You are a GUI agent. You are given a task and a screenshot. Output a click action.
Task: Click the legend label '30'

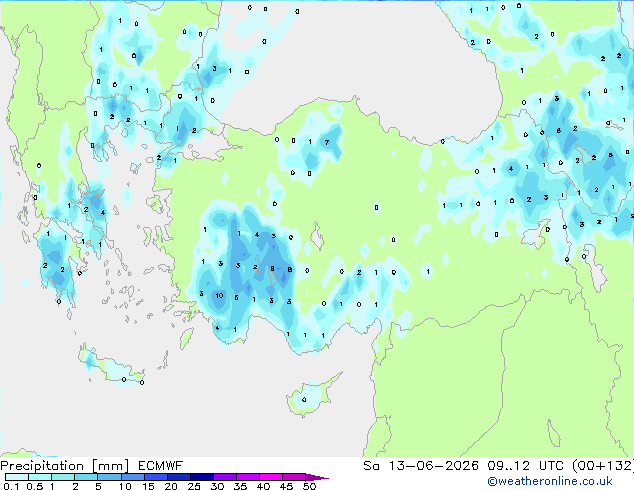[x=217, y=486]
